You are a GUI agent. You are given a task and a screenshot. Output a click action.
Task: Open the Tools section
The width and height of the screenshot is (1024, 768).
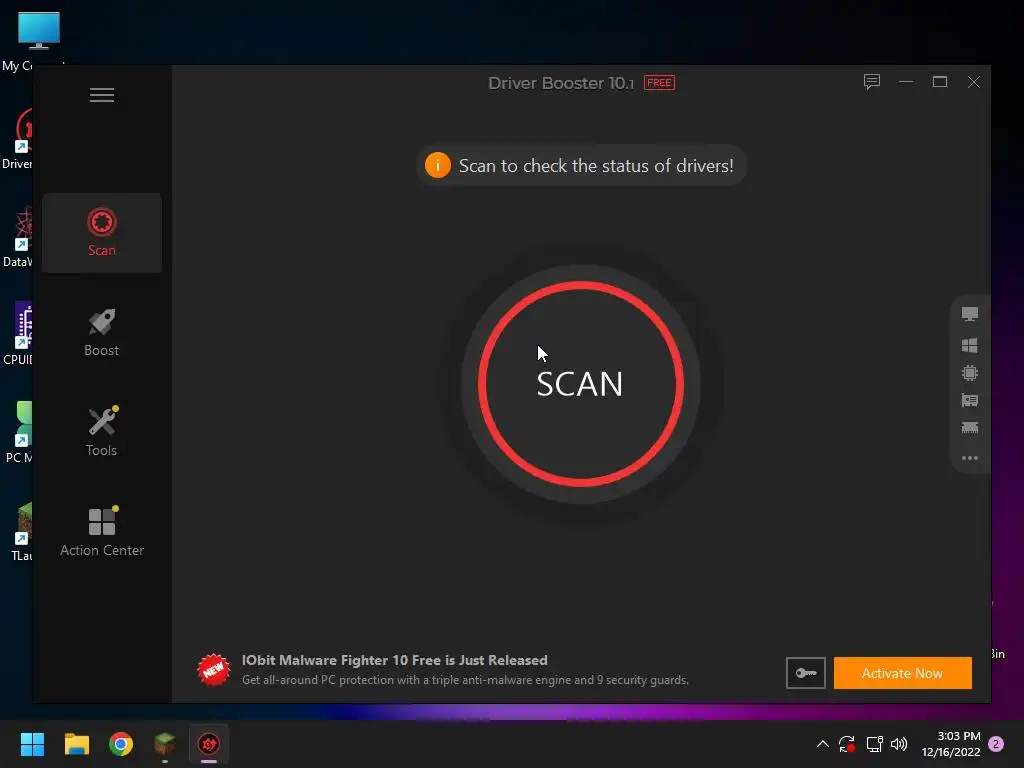[x=102, y=432]
